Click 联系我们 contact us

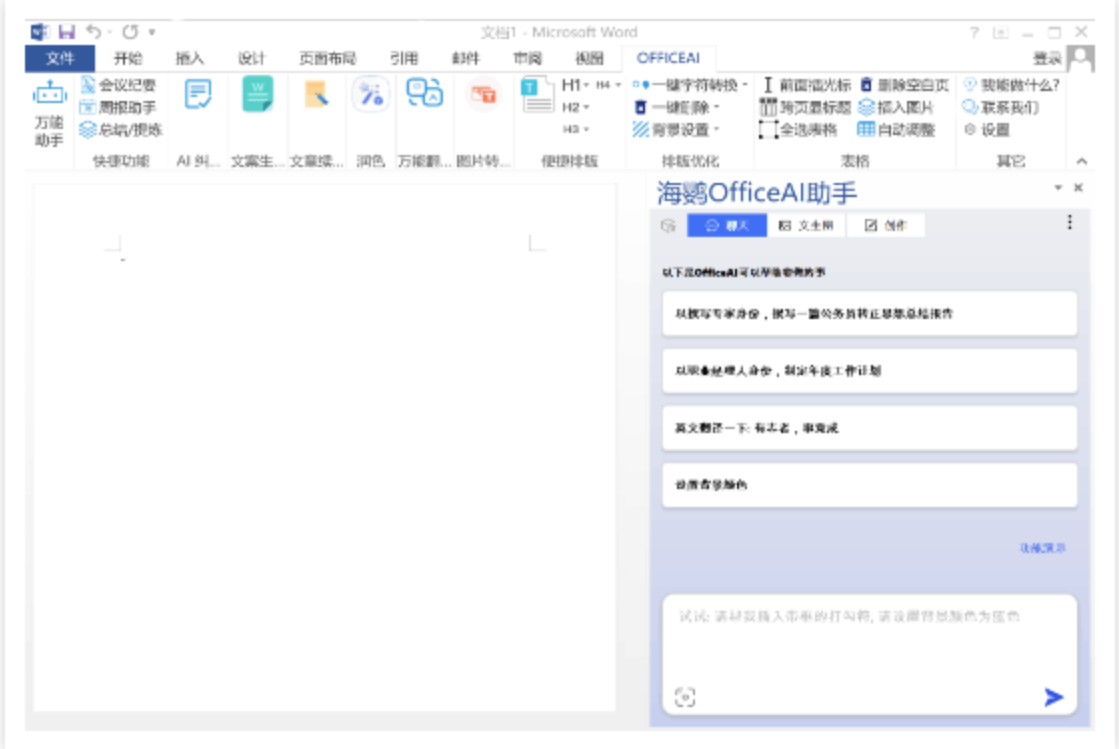coord(1001,107)
